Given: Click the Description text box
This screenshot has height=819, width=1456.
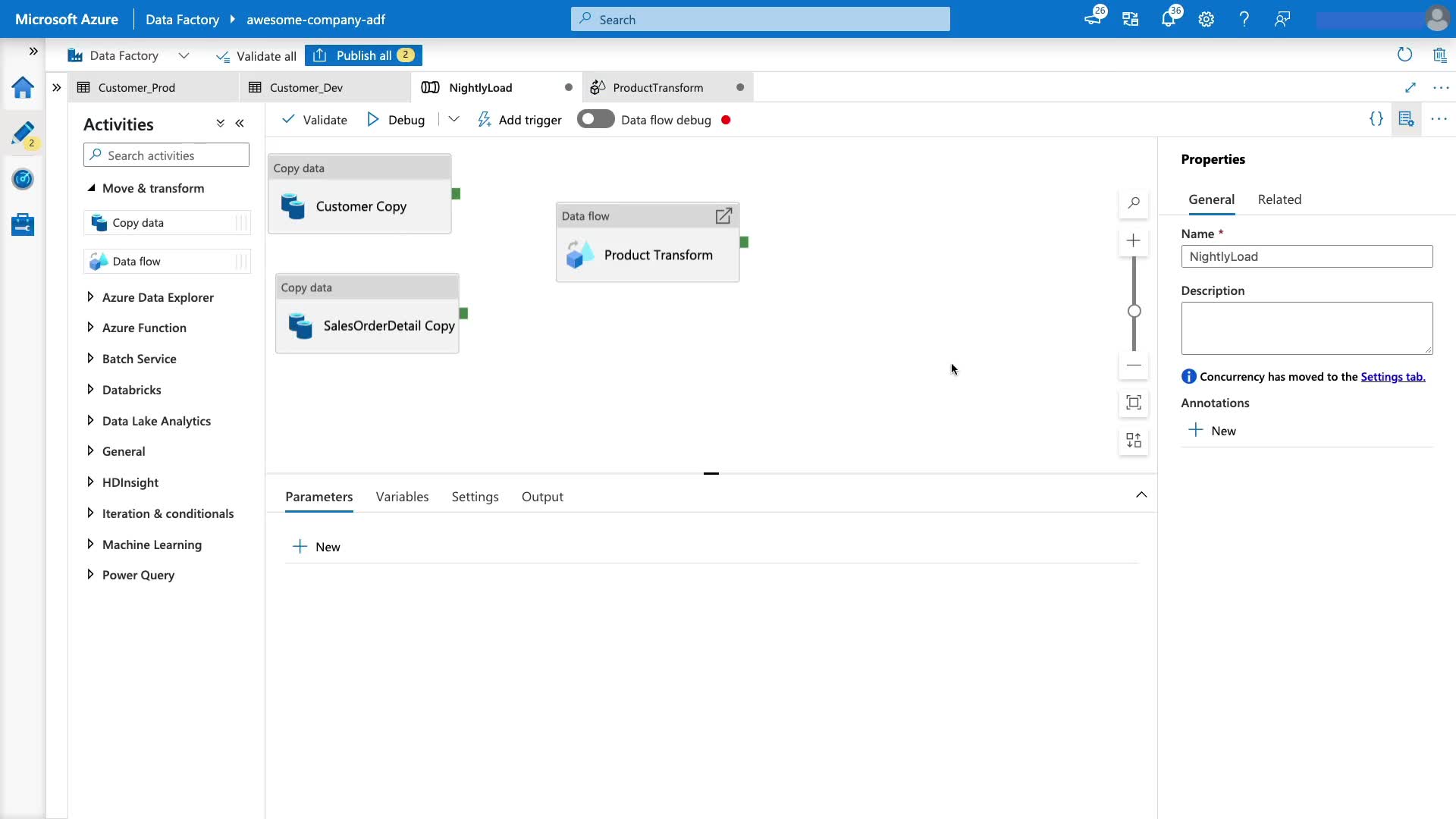Looking at the screenshot, I should (1306, 328).
